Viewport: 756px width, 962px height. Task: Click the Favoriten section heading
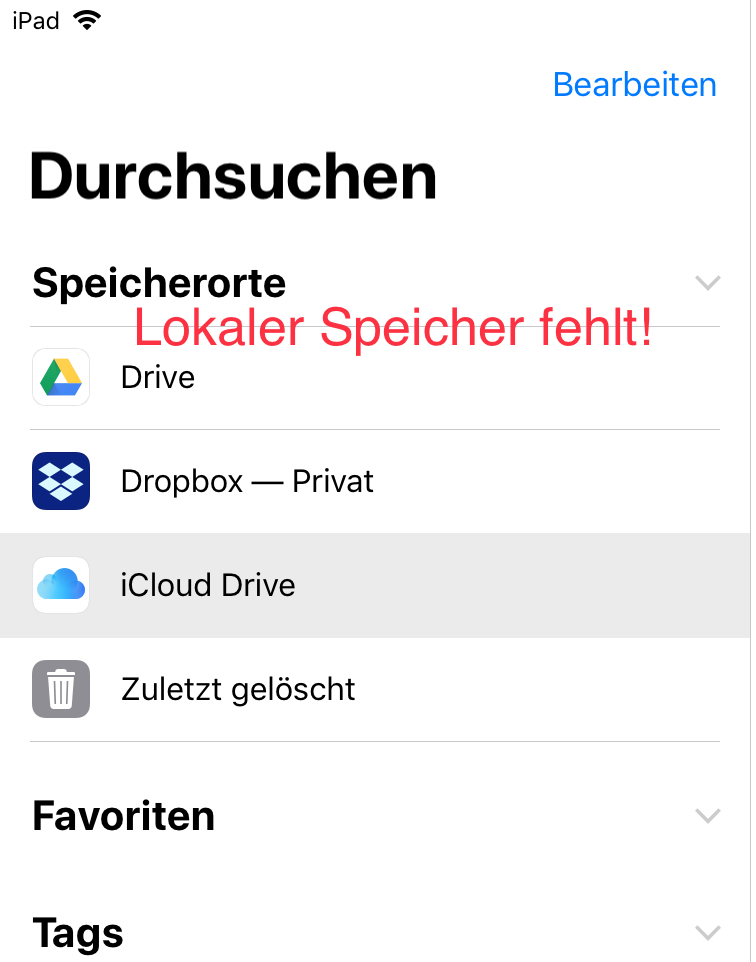[x=123, y=816]
